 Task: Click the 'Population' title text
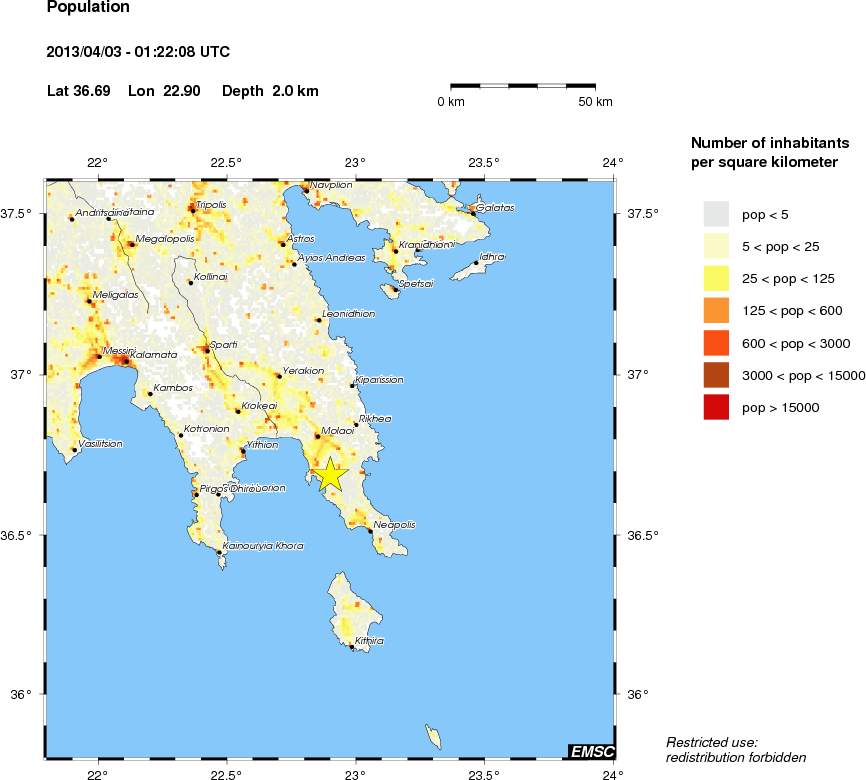coord(88,8)
